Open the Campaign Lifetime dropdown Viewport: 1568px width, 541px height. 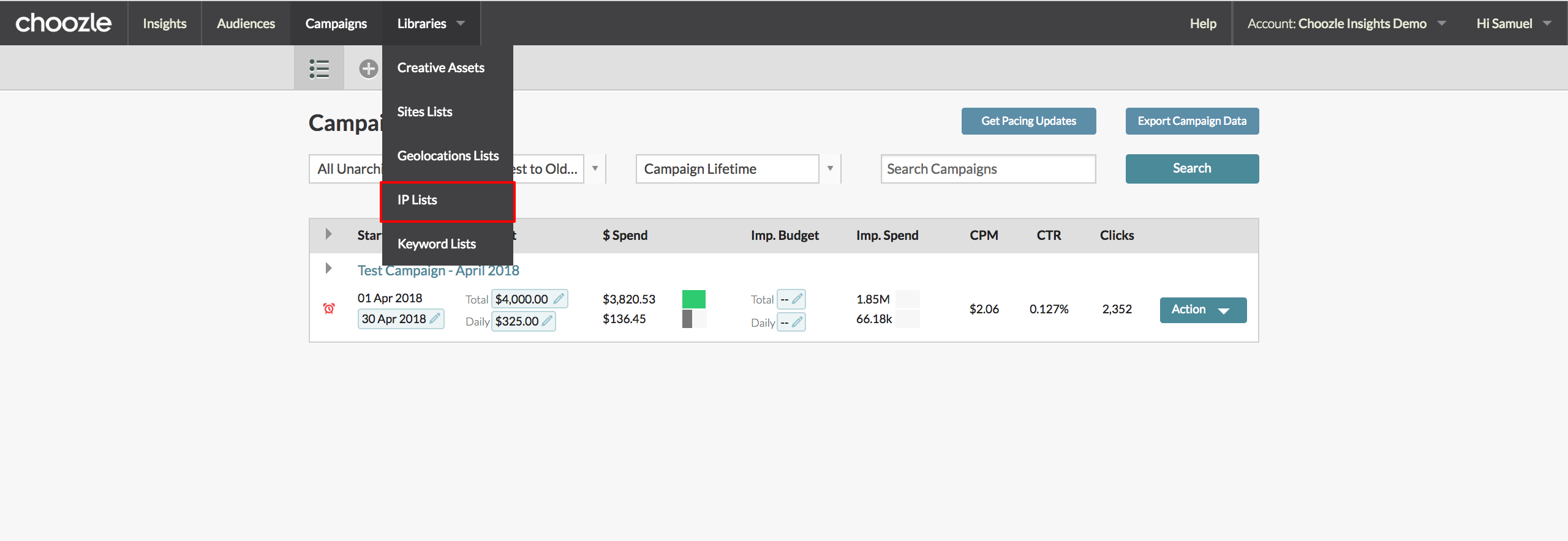(738, 169)
